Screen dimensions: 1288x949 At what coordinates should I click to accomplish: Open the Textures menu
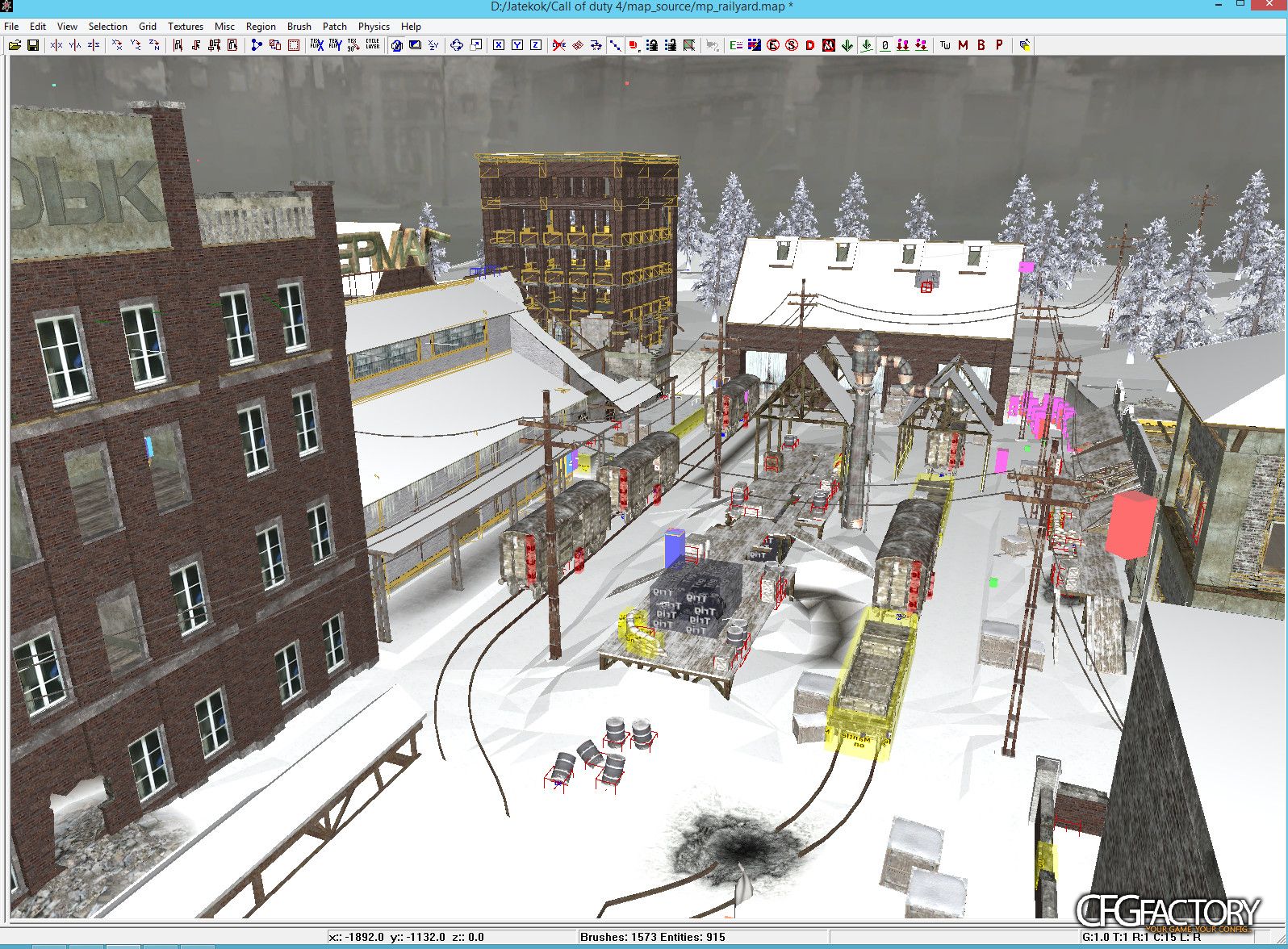pyautogui.click(x=186, y=27)
